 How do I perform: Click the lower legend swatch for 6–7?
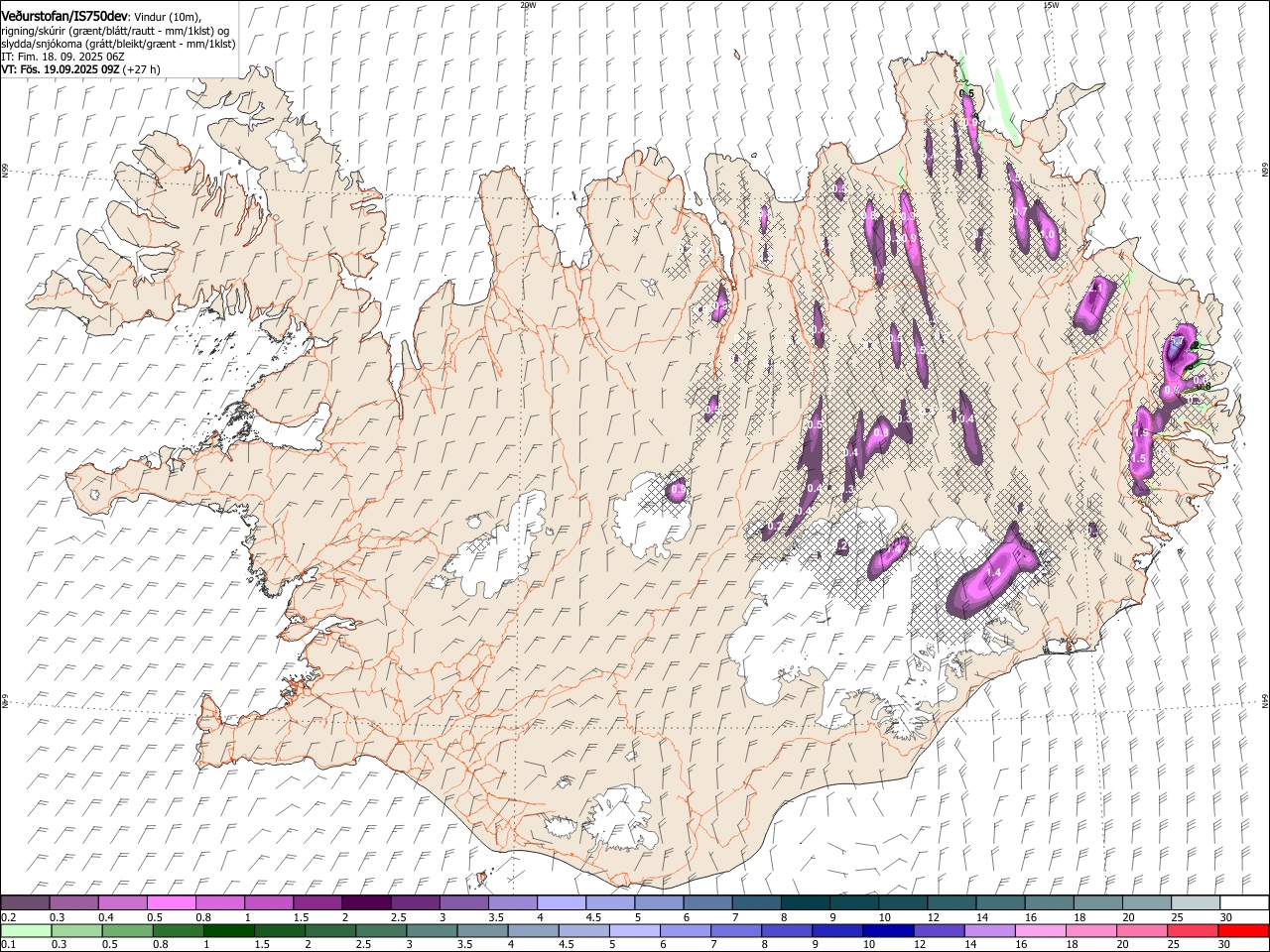click(x=684, y=931)
